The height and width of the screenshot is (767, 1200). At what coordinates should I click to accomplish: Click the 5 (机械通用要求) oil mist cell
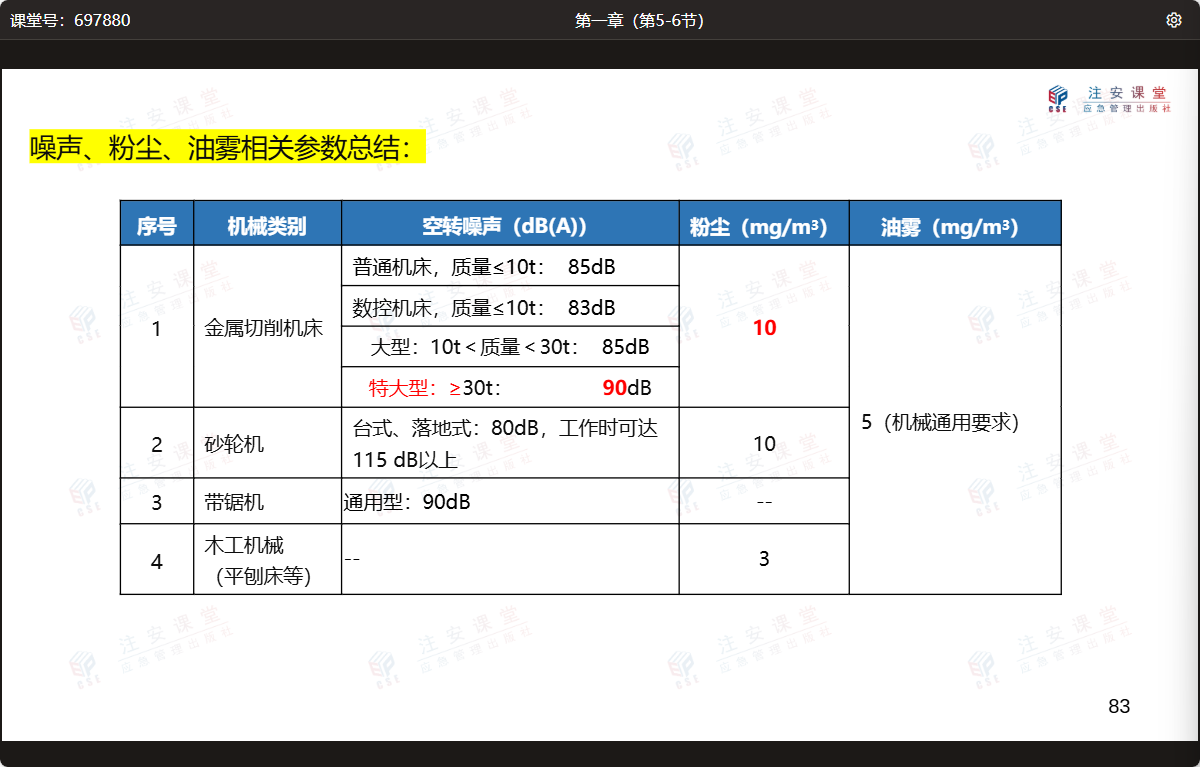click(940, 423)
